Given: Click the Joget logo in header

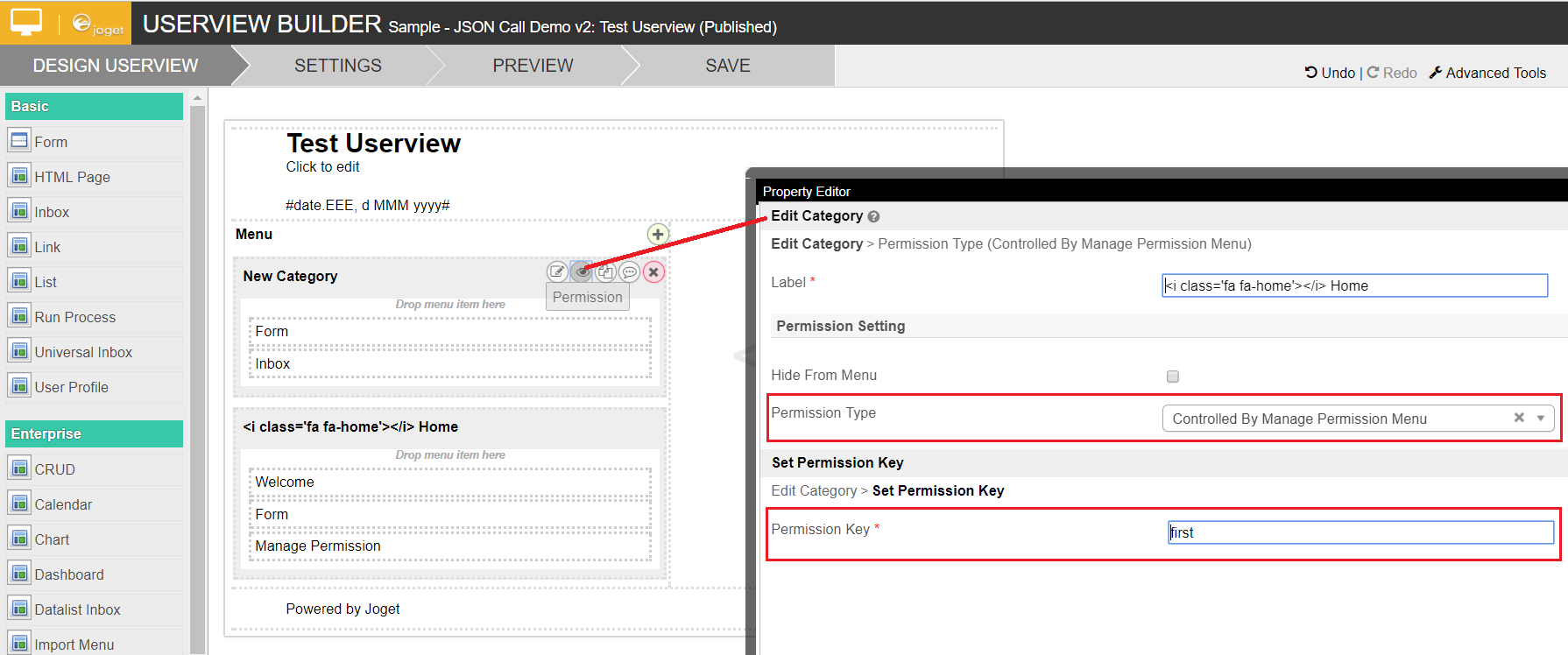Looking at the screenshot, I should point(97,24).
